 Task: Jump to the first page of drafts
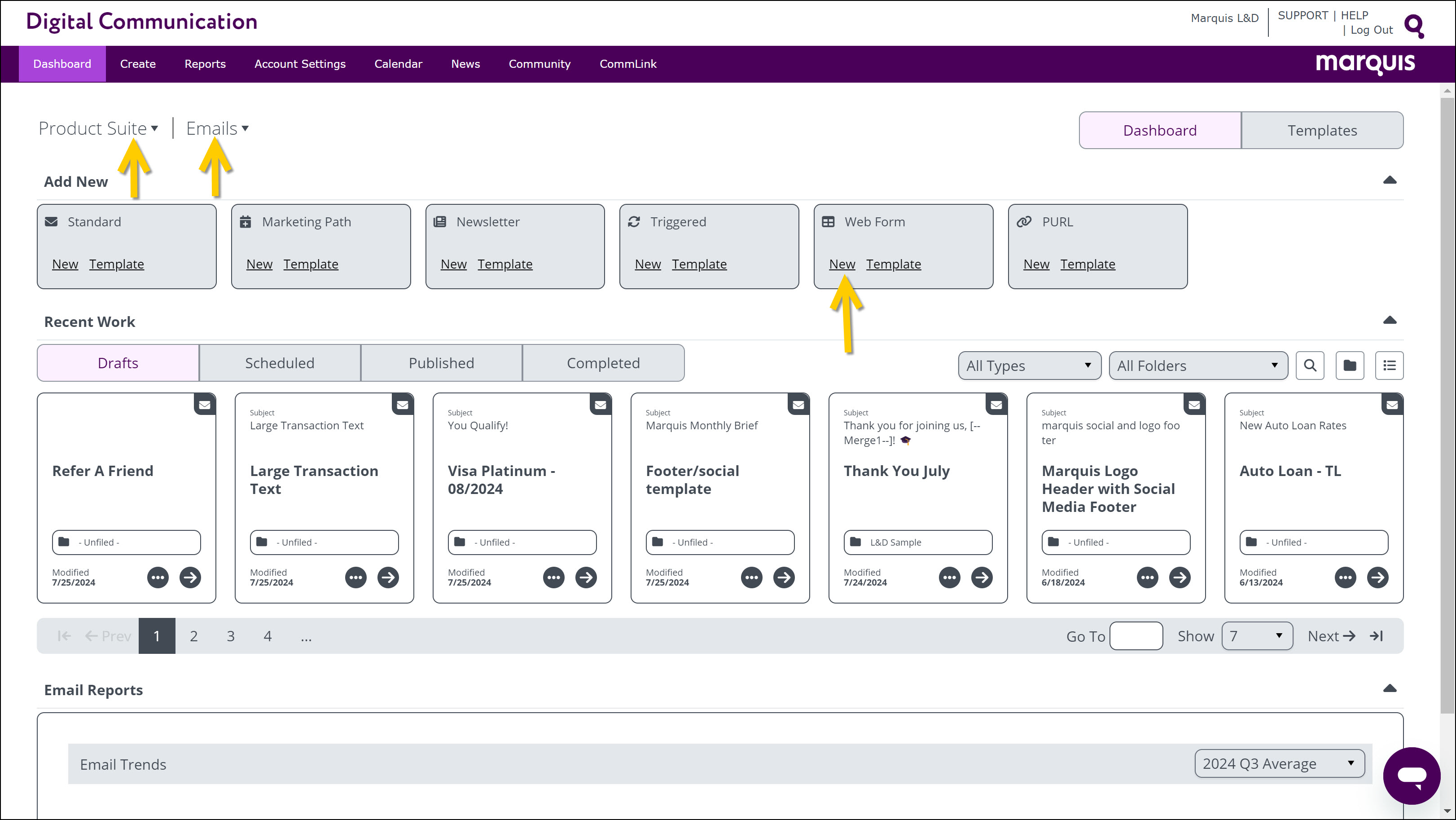(x=64, y=635)
